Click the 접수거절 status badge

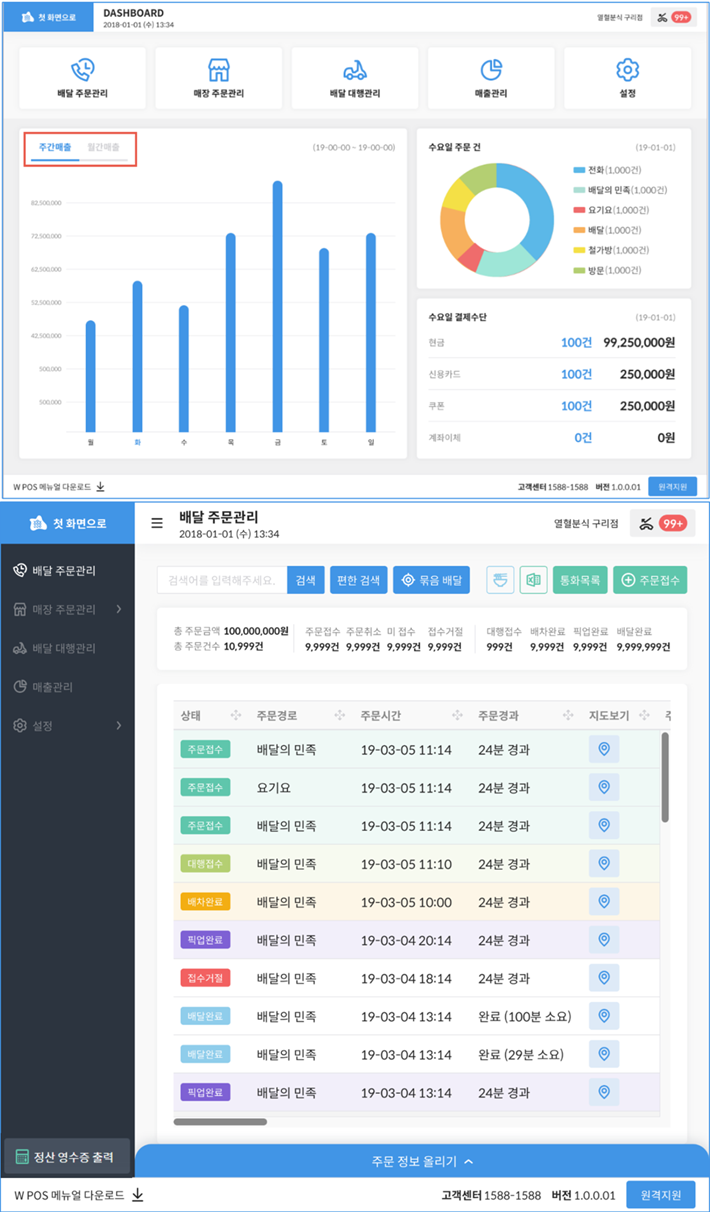click(x=205, y=978)
